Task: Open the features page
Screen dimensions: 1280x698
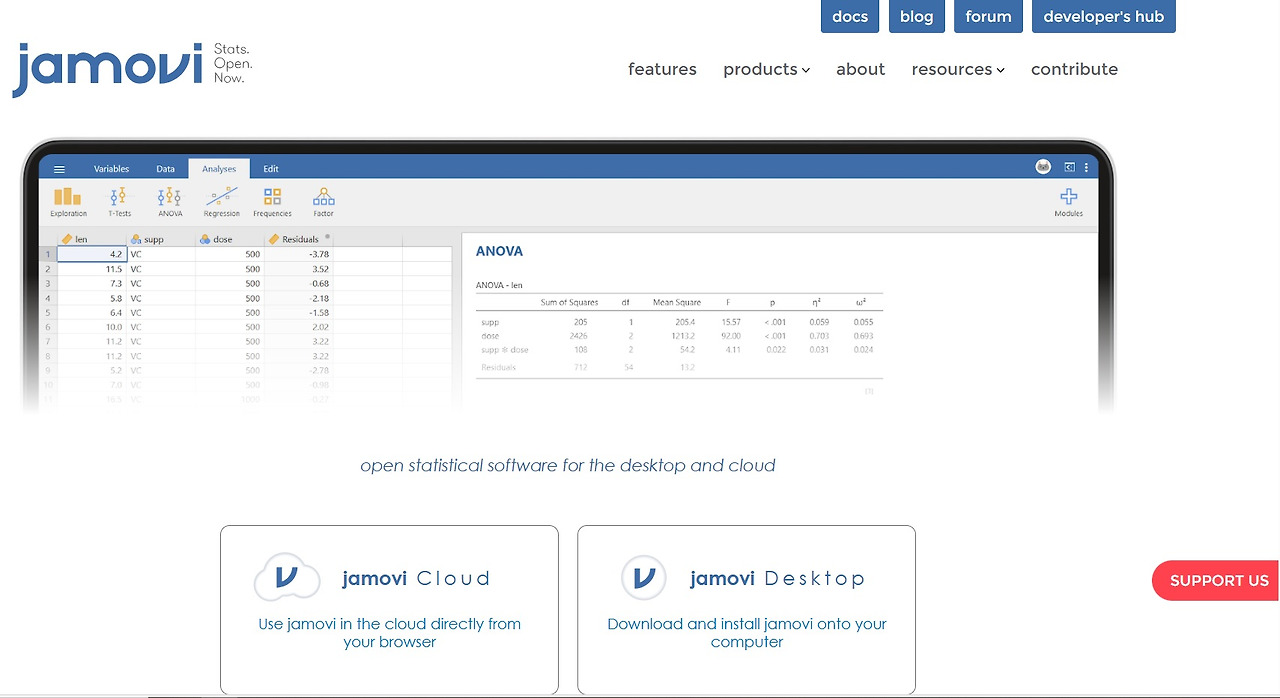Action: (662, 69)
